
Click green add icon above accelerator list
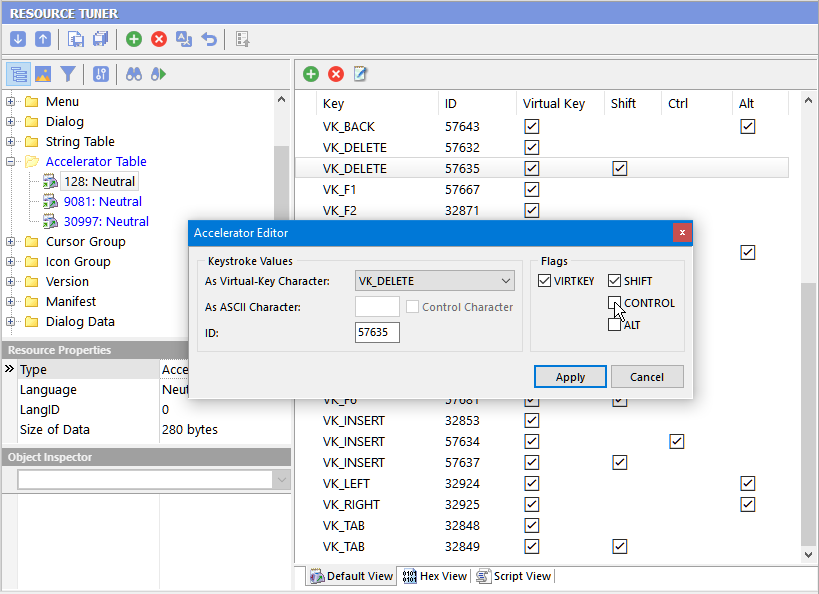[x=311, y=74]
